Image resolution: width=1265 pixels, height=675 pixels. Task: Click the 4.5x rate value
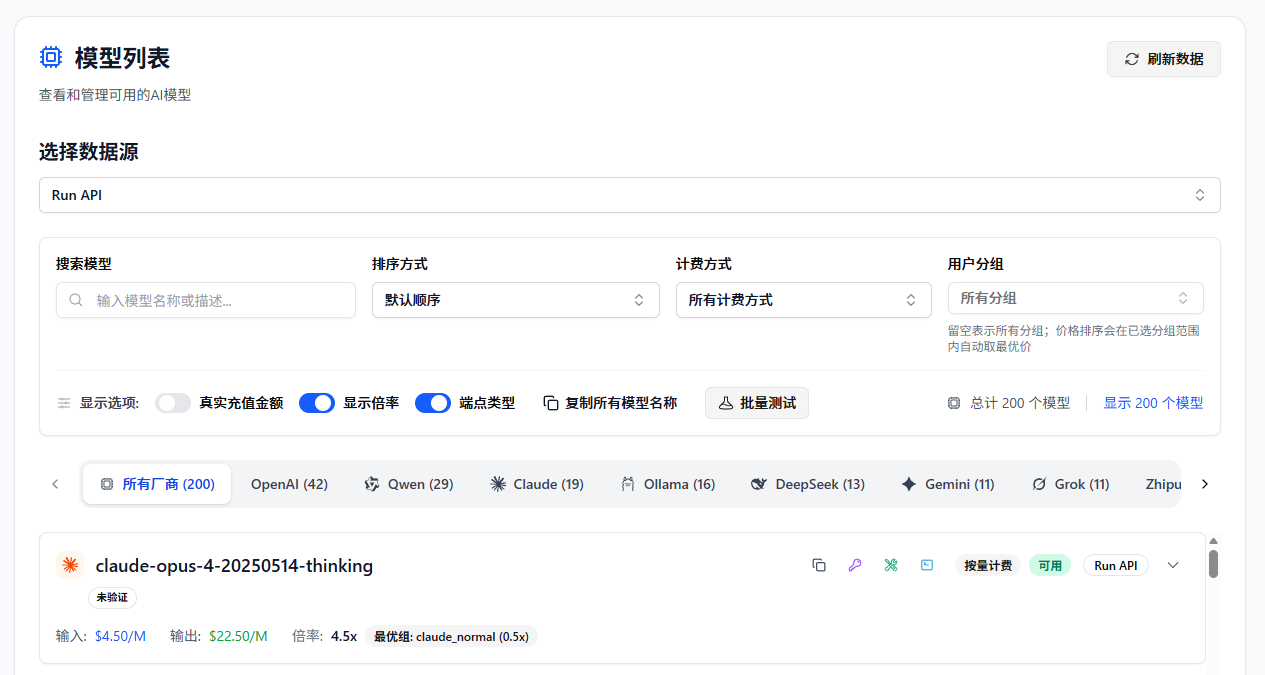[x=344, y=636]
